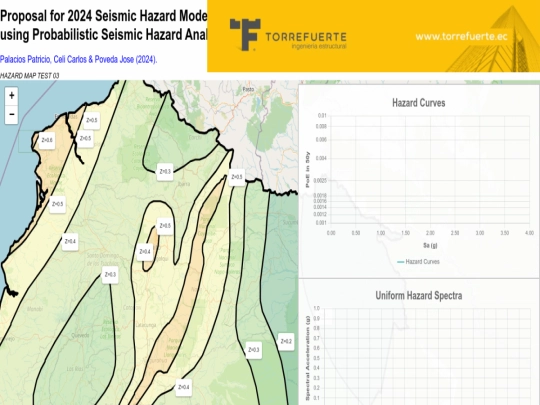Image resolution: width=540 pixels, height=405 pixels.
Task: Click the Z=0.3 label near Ibarra
Action: [x=165, y=171]
